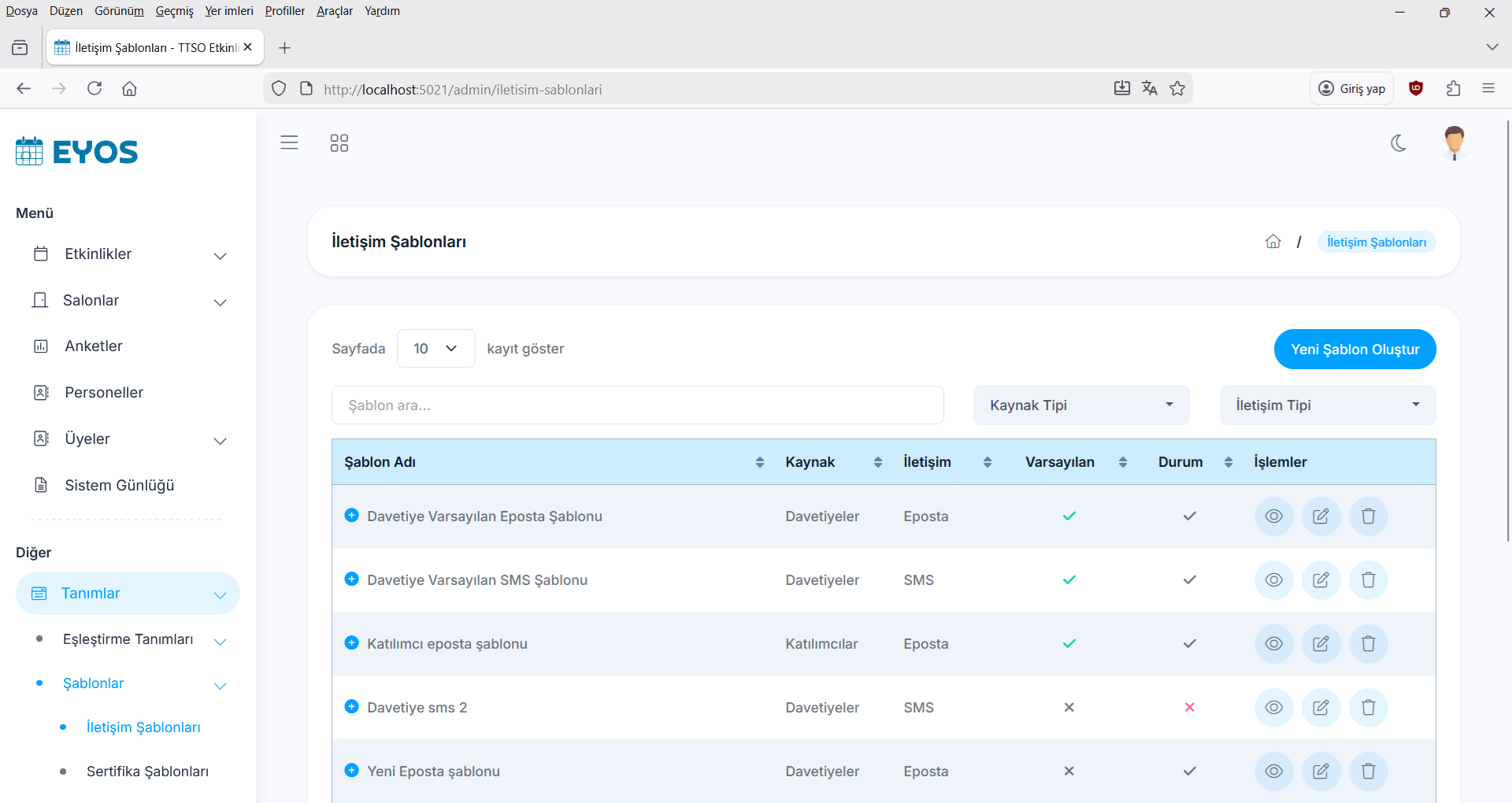
Task: Open the İletişim Tipi filter dropdown
Action: click(x=1327, y=405)
